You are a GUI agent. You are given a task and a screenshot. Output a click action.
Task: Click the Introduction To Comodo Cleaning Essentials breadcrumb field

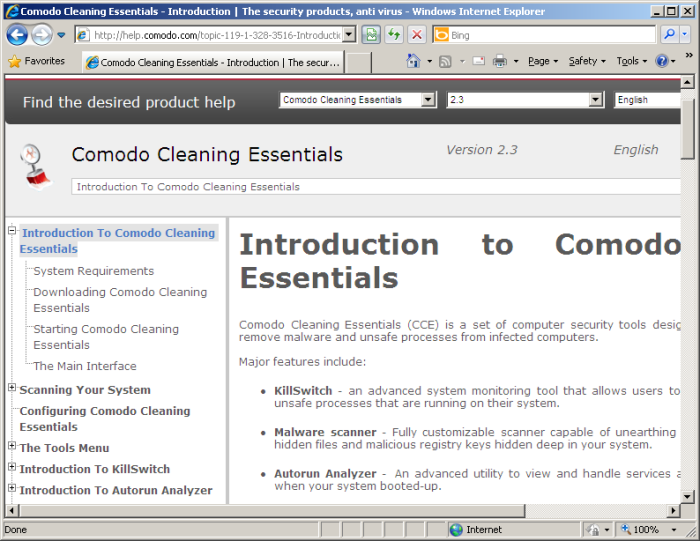pyautogui.click(x=376, y=187)
